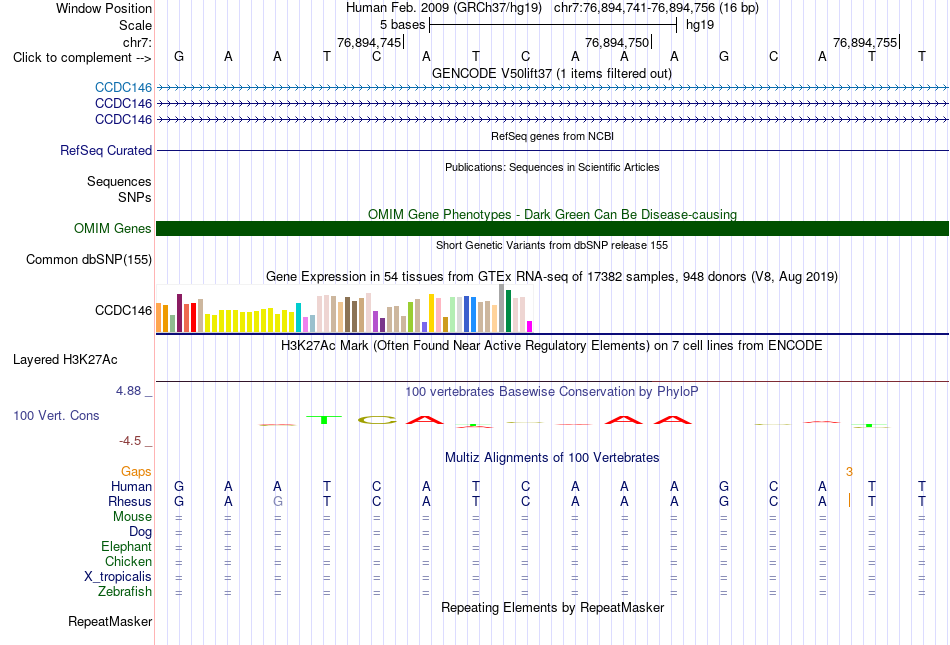This screenshot has height=645, width=950.
Task: Click the Click to complement --> label
Action: (82, 58)
